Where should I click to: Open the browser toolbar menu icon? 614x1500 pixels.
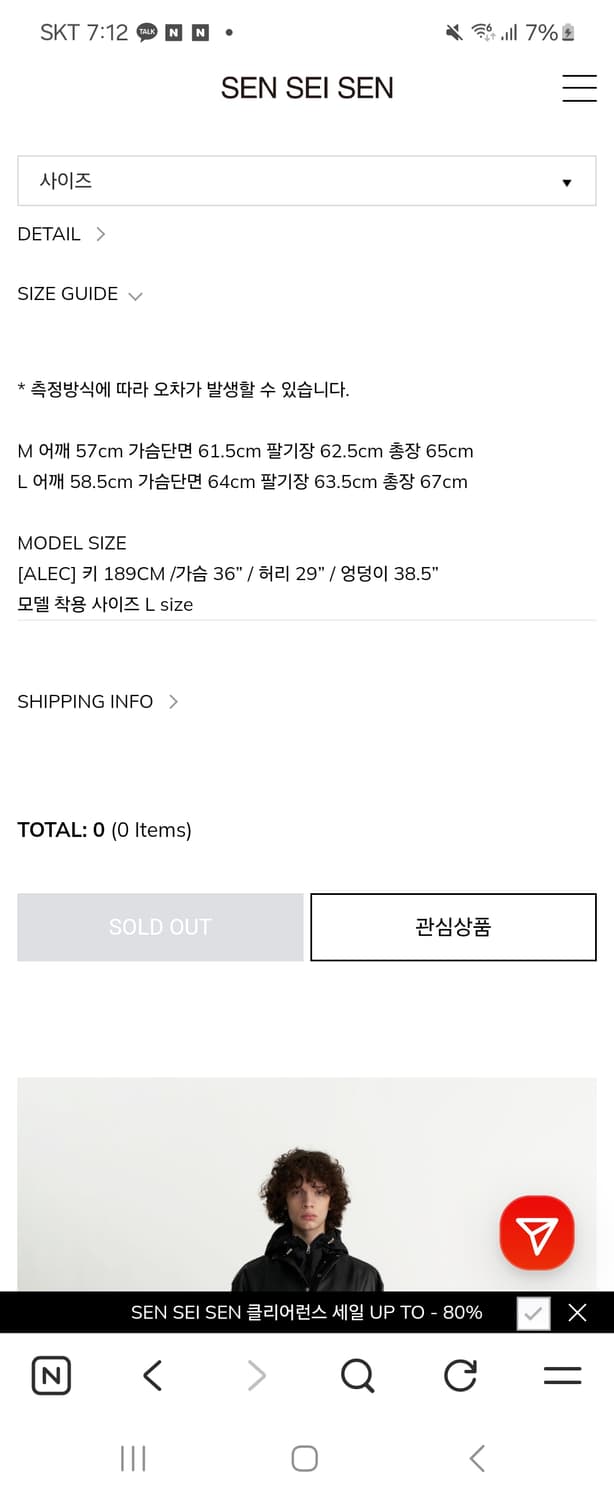[x=561, y=1375]
